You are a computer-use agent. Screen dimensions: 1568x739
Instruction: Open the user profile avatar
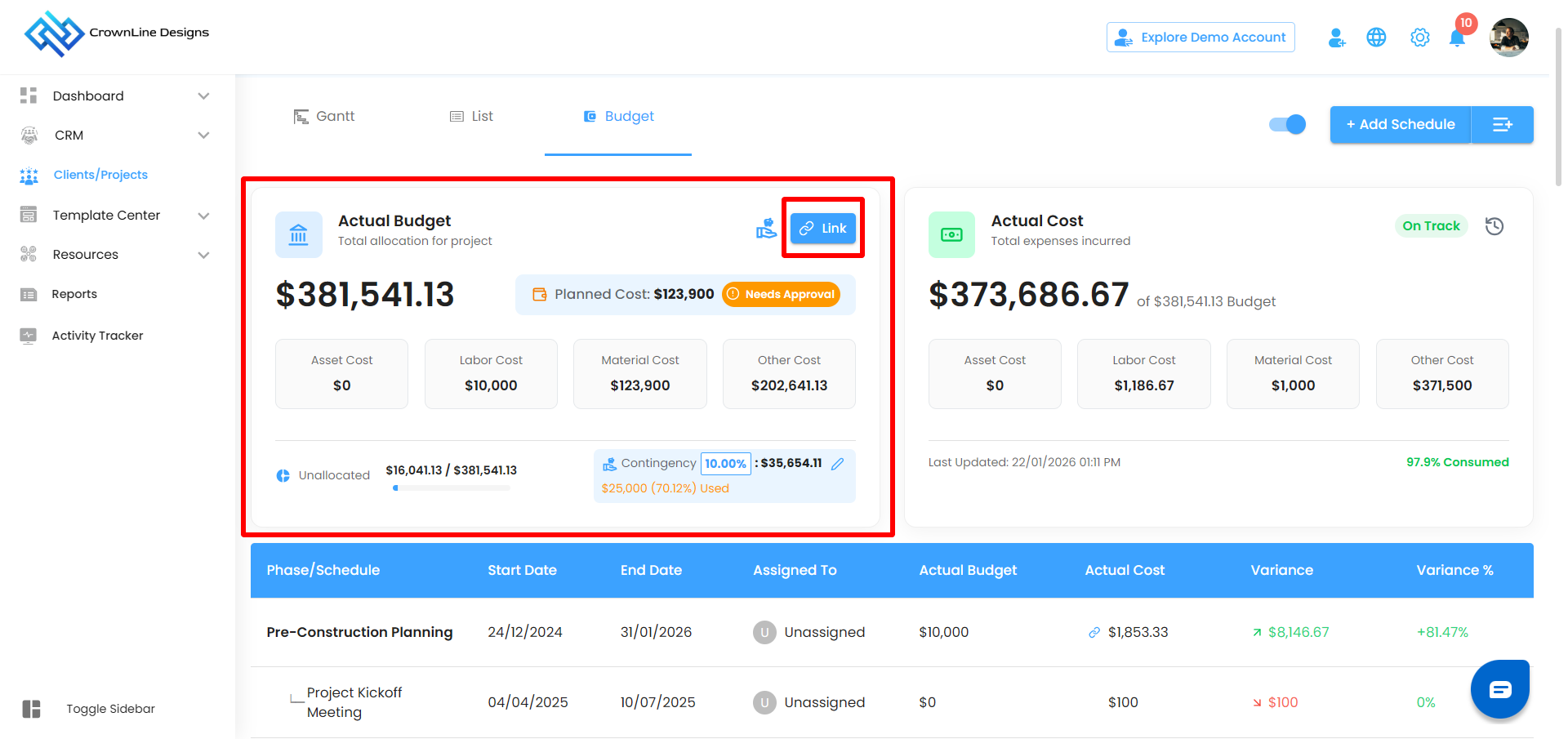(x=1509, y=38)
